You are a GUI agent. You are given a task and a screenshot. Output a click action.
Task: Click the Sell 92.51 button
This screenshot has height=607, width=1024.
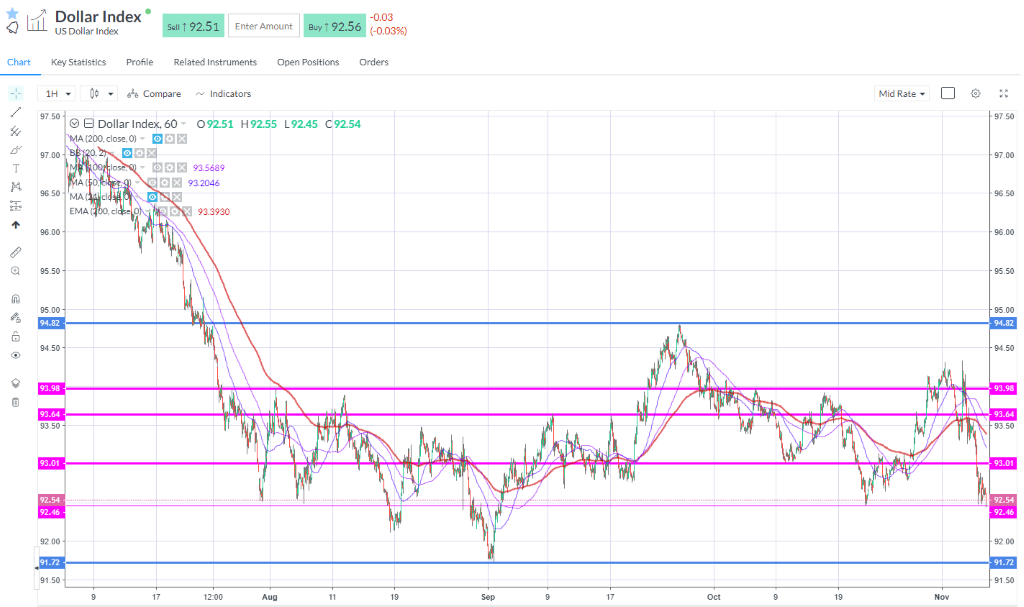(x=193, y=26)
